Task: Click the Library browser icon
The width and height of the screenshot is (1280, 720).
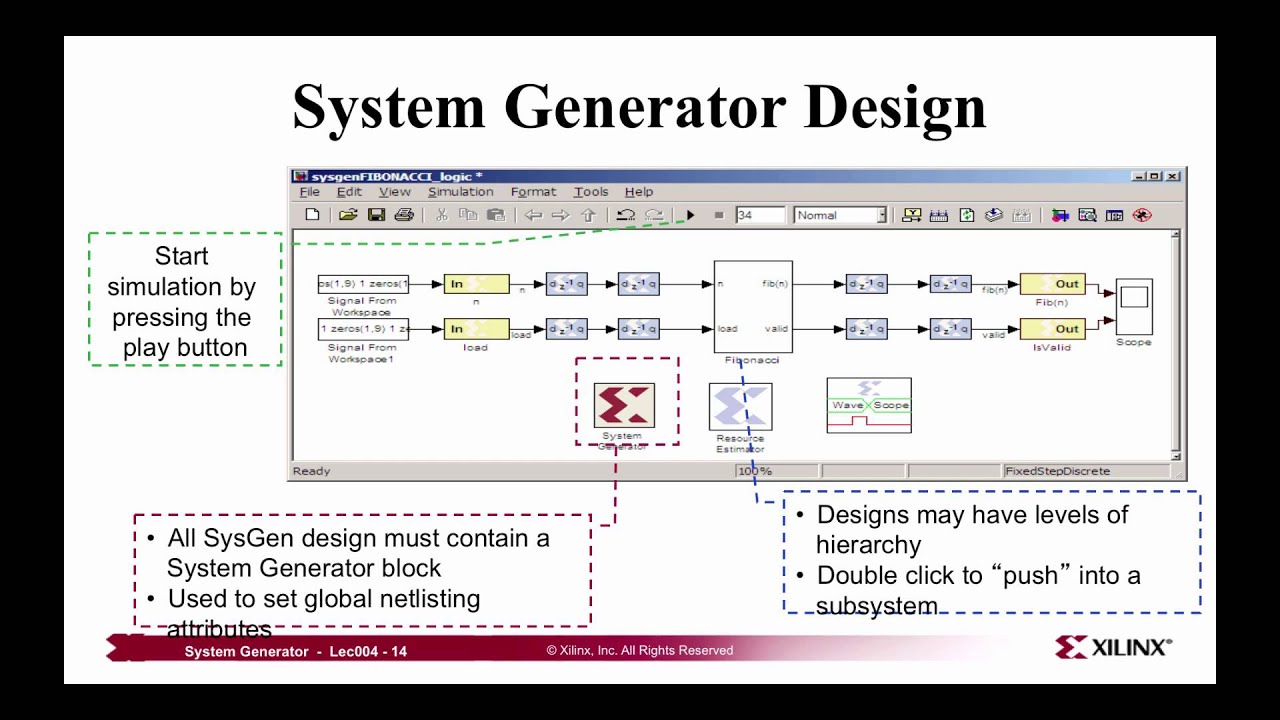Action: [1060, 215]
